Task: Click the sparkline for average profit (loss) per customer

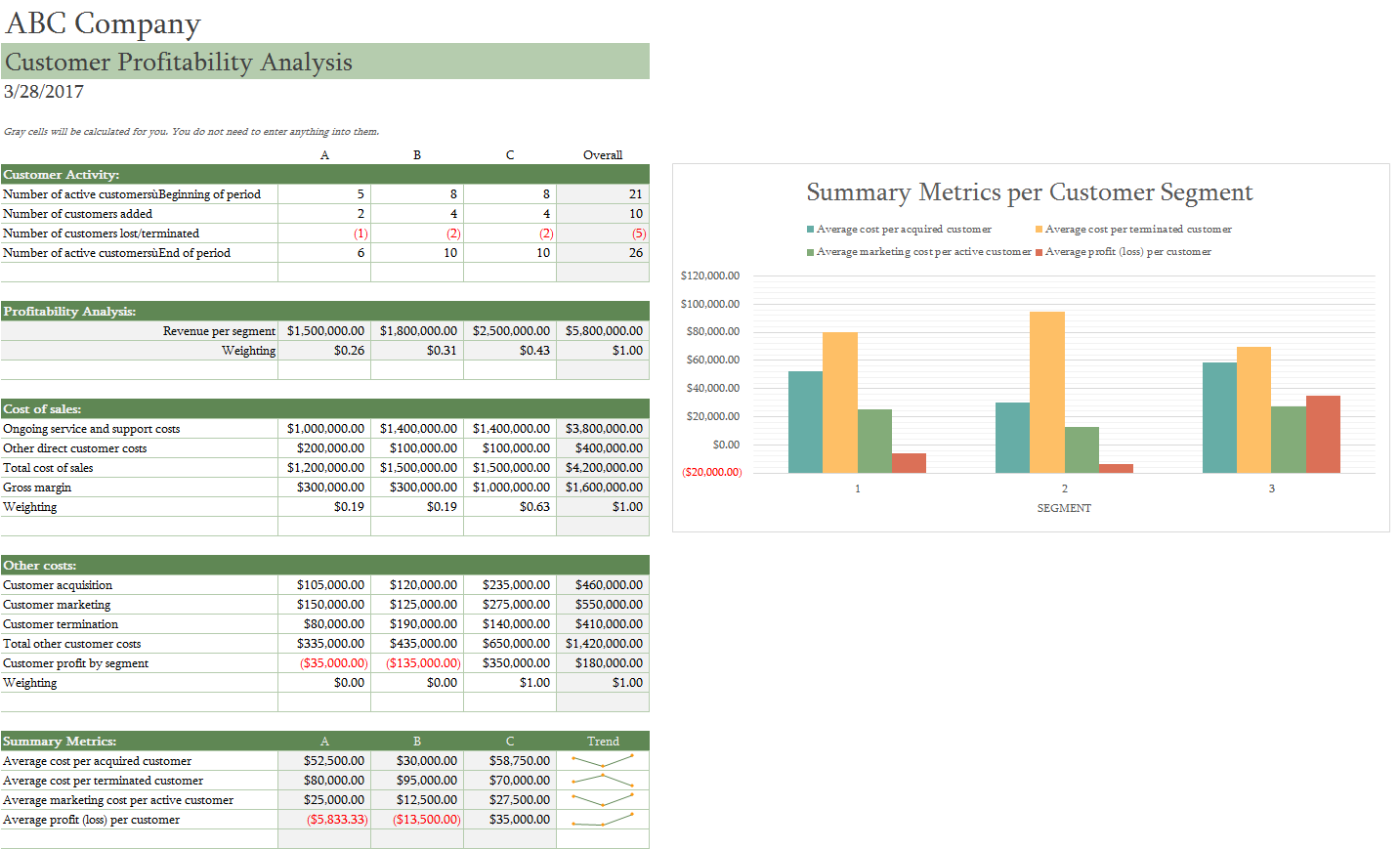Action: click(603, 819)
